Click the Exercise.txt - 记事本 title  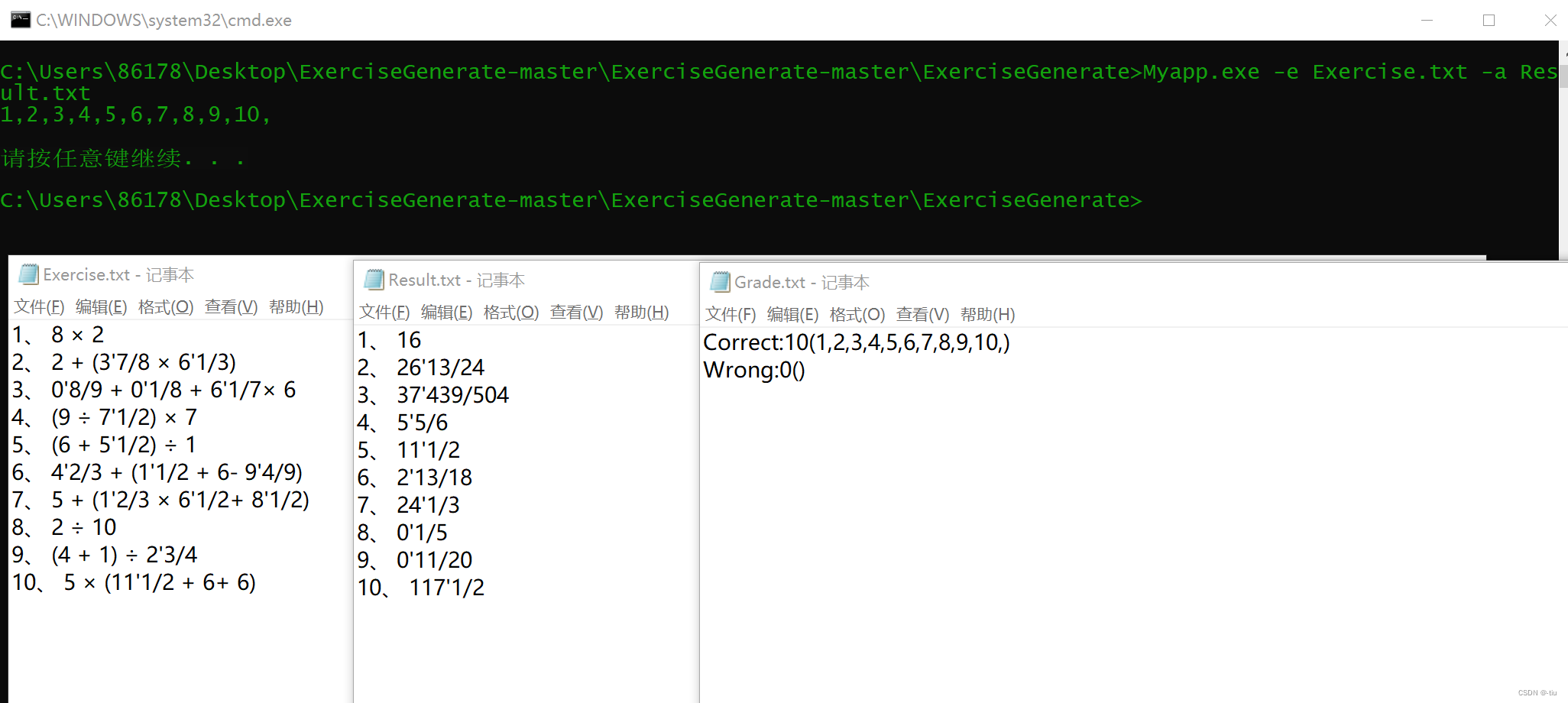(x=118, y=275)
